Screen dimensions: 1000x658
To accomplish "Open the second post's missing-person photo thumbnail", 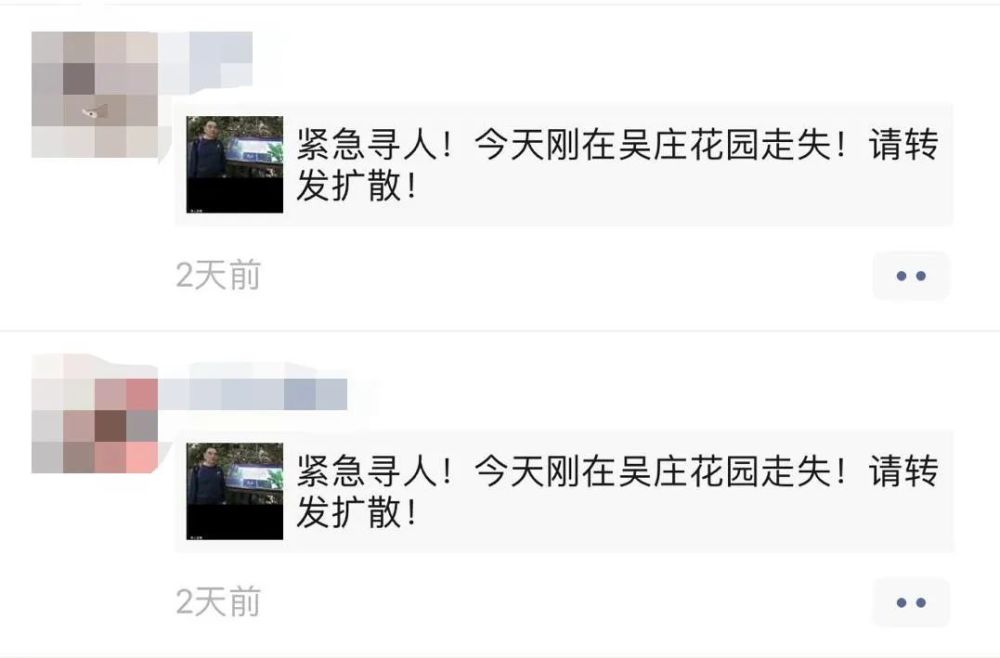I will coord(235,491).
